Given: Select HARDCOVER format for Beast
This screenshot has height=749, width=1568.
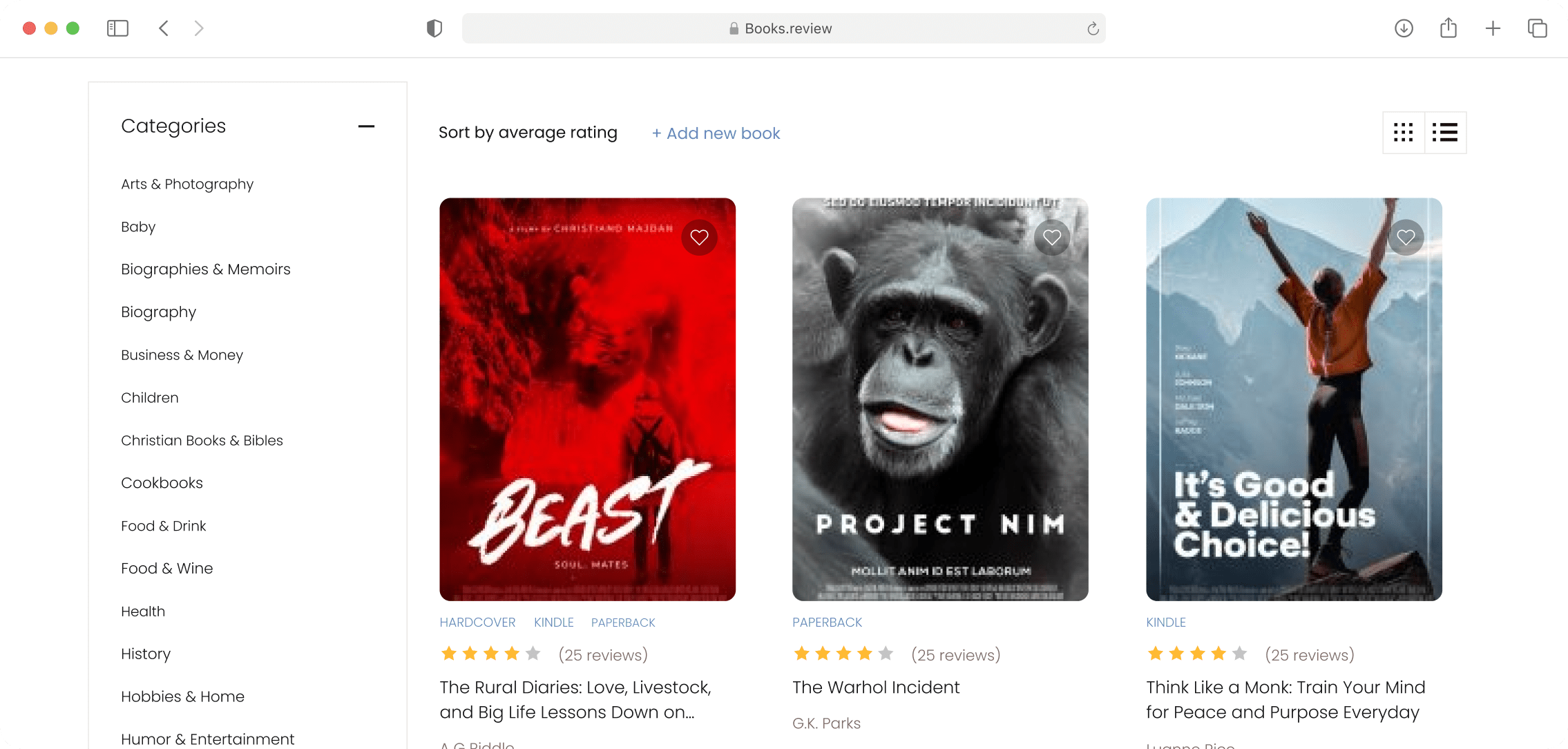Looking at the screenshot, I should coord(477,622).
